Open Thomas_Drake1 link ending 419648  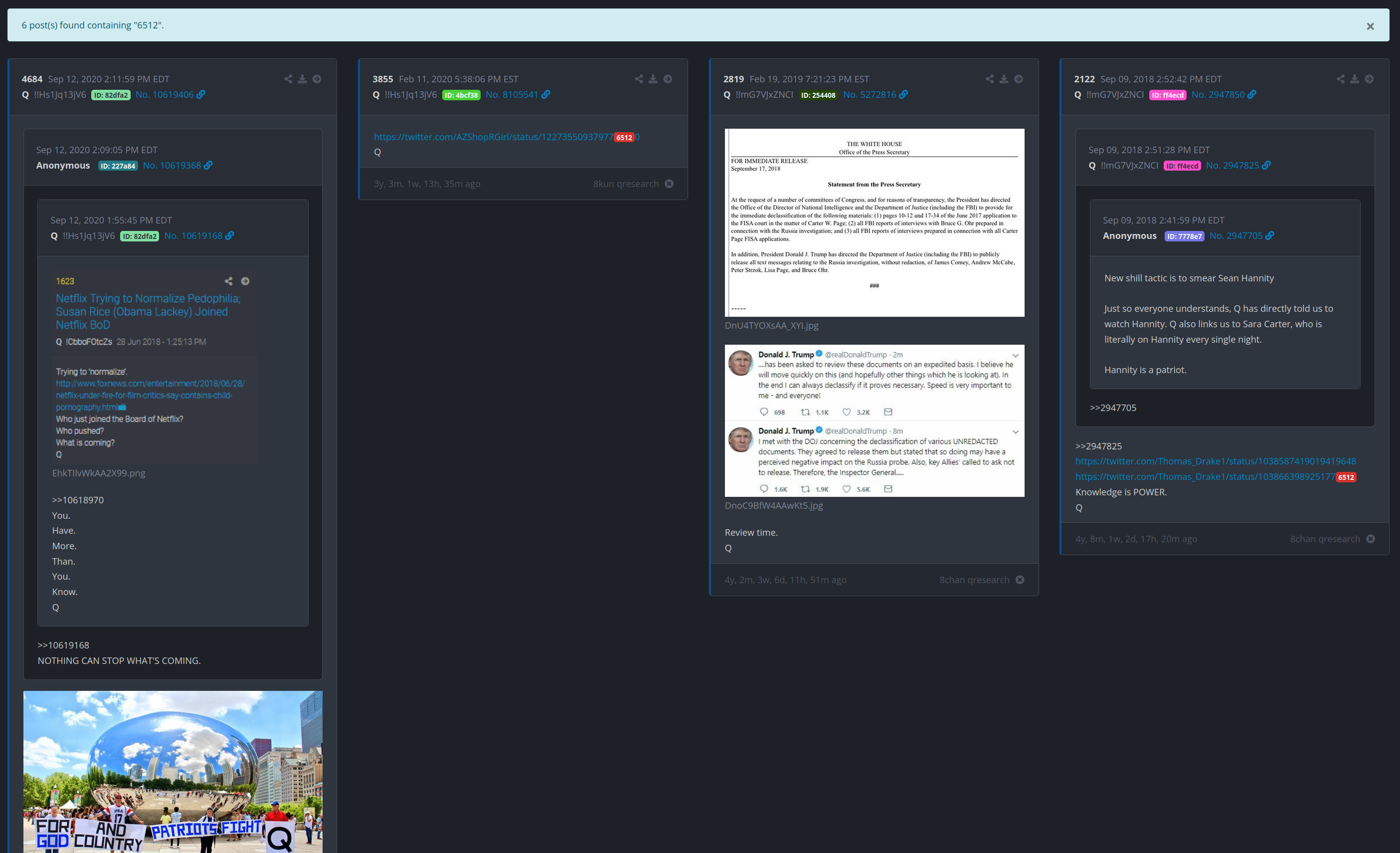1216,461
